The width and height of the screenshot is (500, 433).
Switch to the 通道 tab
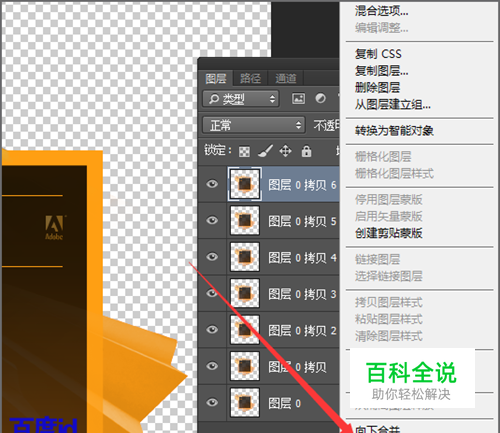click(286, 79)
